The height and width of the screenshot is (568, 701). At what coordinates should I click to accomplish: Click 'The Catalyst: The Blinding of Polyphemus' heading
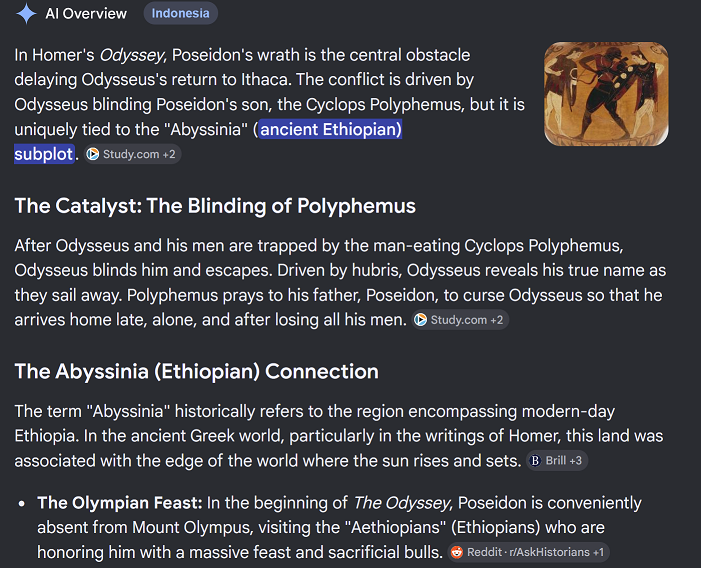215,206
